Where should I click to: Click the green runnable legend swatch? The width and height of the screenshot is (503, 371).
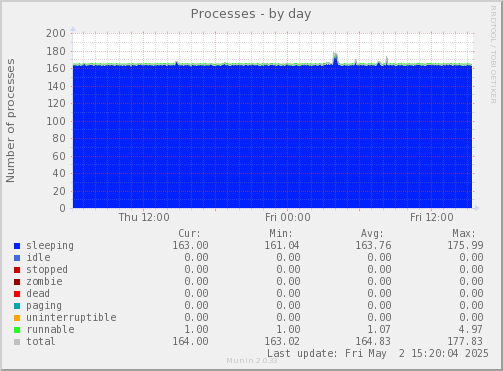coord(17,330)
